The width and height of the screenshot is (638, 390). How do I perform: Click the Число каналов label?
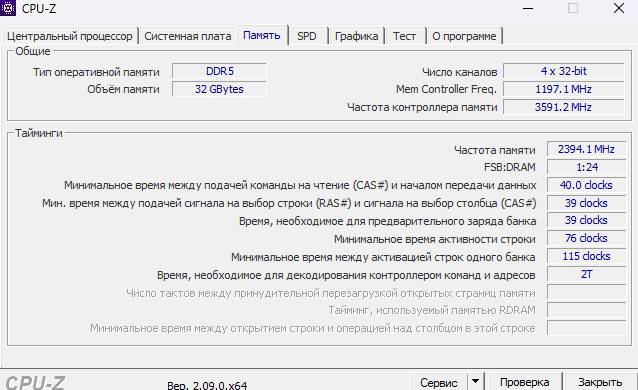459,72
